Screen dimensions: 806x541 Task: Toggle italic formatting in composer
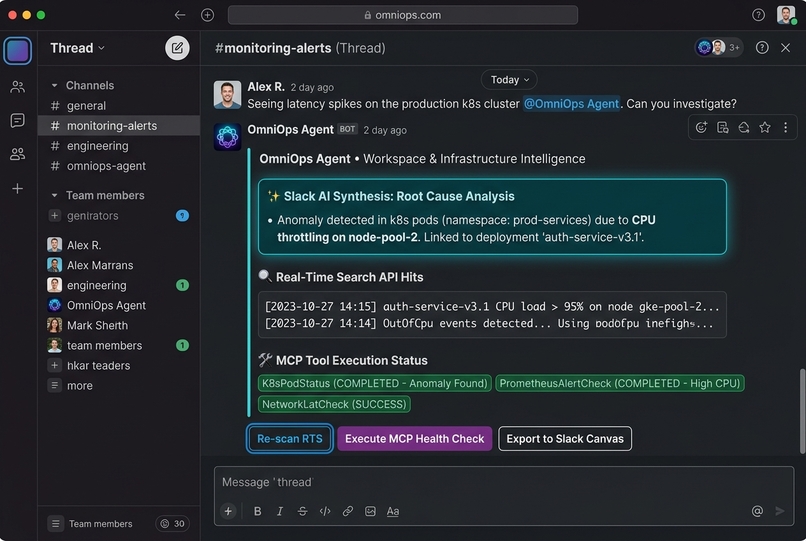[x=280, y=511]
